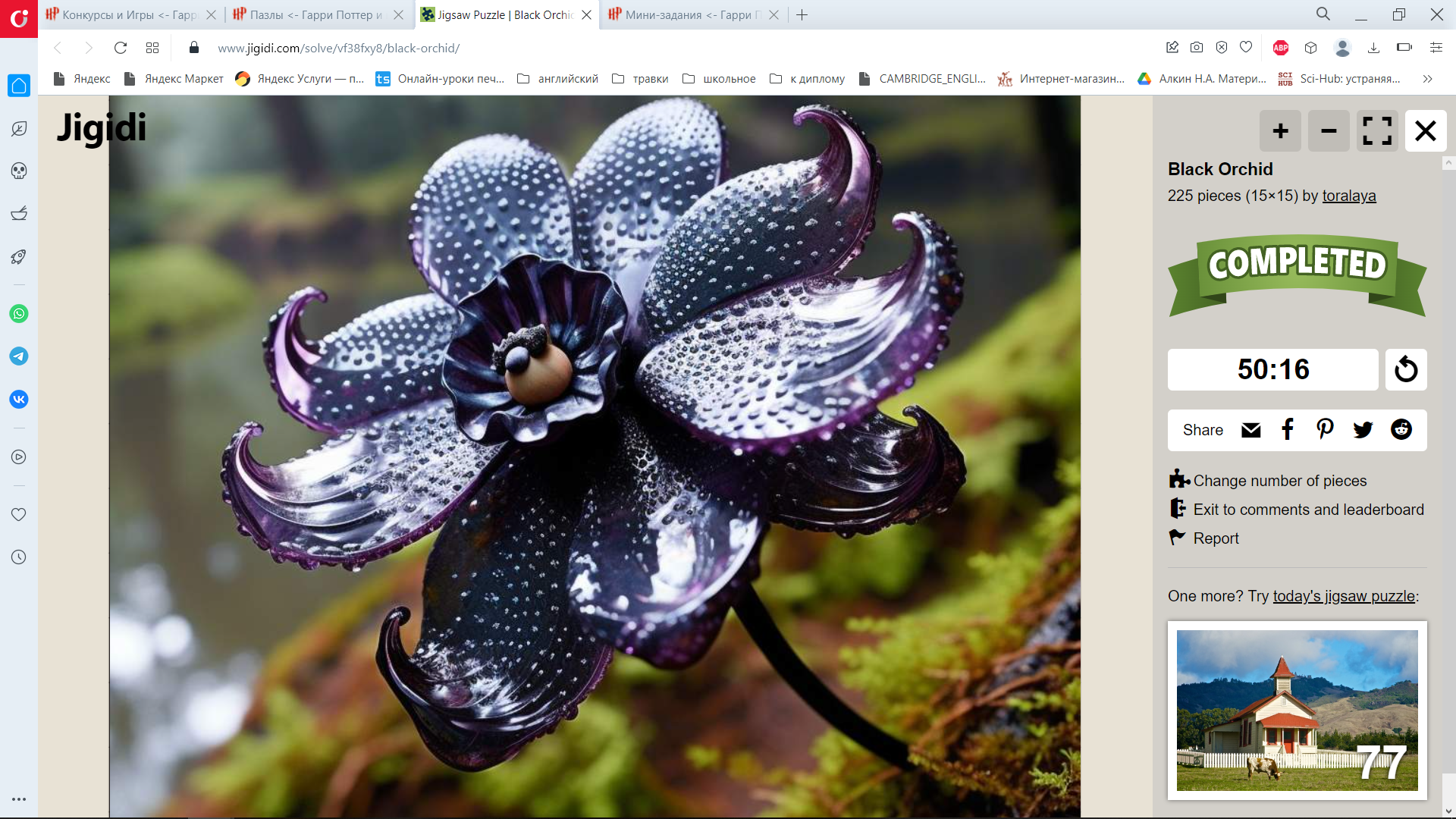The image size is (1456, 819).
Task: Go back to previous page
Action: click(58, 48)
